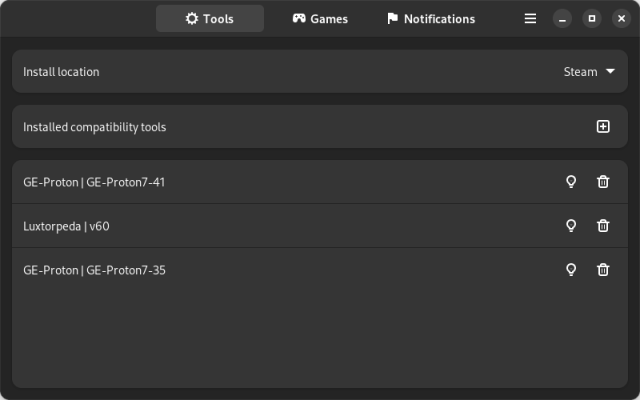Minimize the application window

pos(564,18)
